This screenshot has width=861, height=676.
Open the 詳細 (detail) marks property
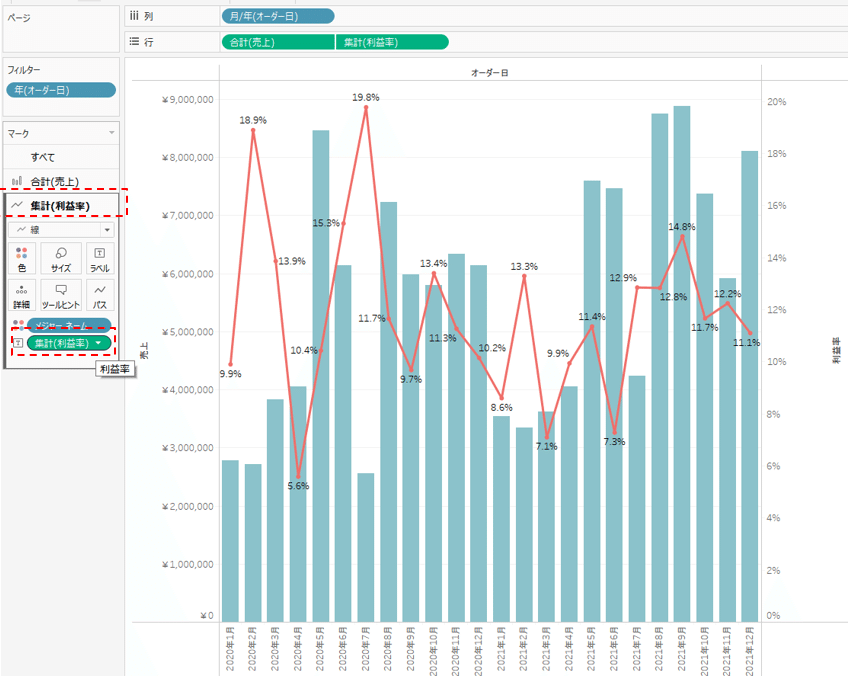(22, 295)
